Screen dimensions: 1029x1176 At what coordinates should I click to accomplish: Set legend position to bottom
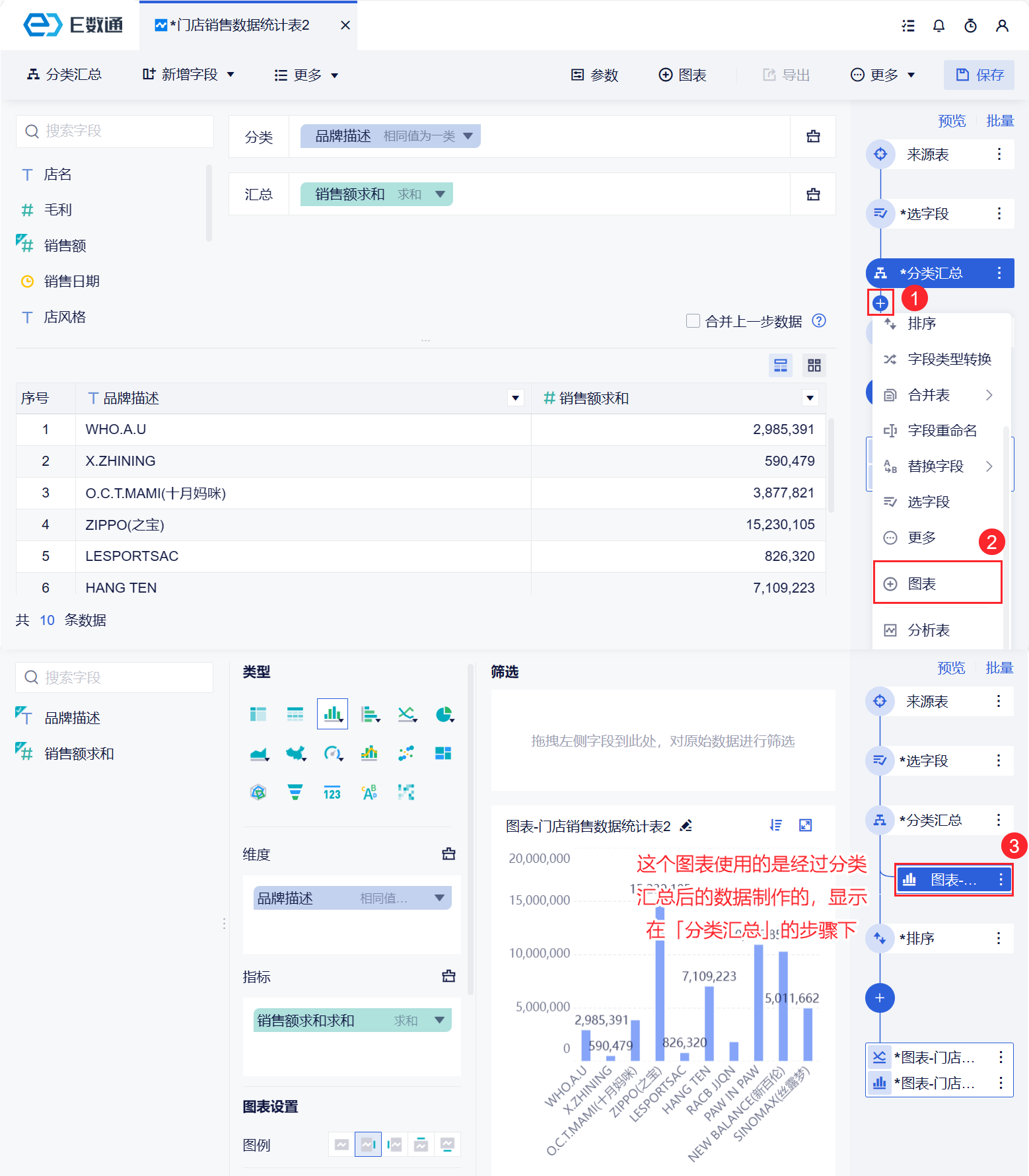pyautogui.click(x=447, y=1144)
